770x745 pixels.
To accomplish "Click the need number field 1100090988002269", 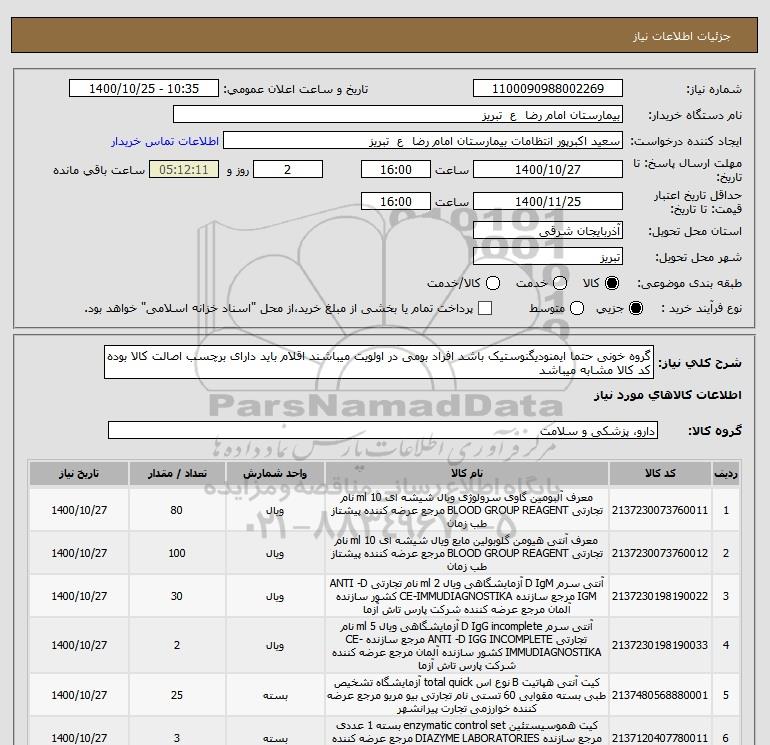I will pyautogui.click(x=548, y=88).
